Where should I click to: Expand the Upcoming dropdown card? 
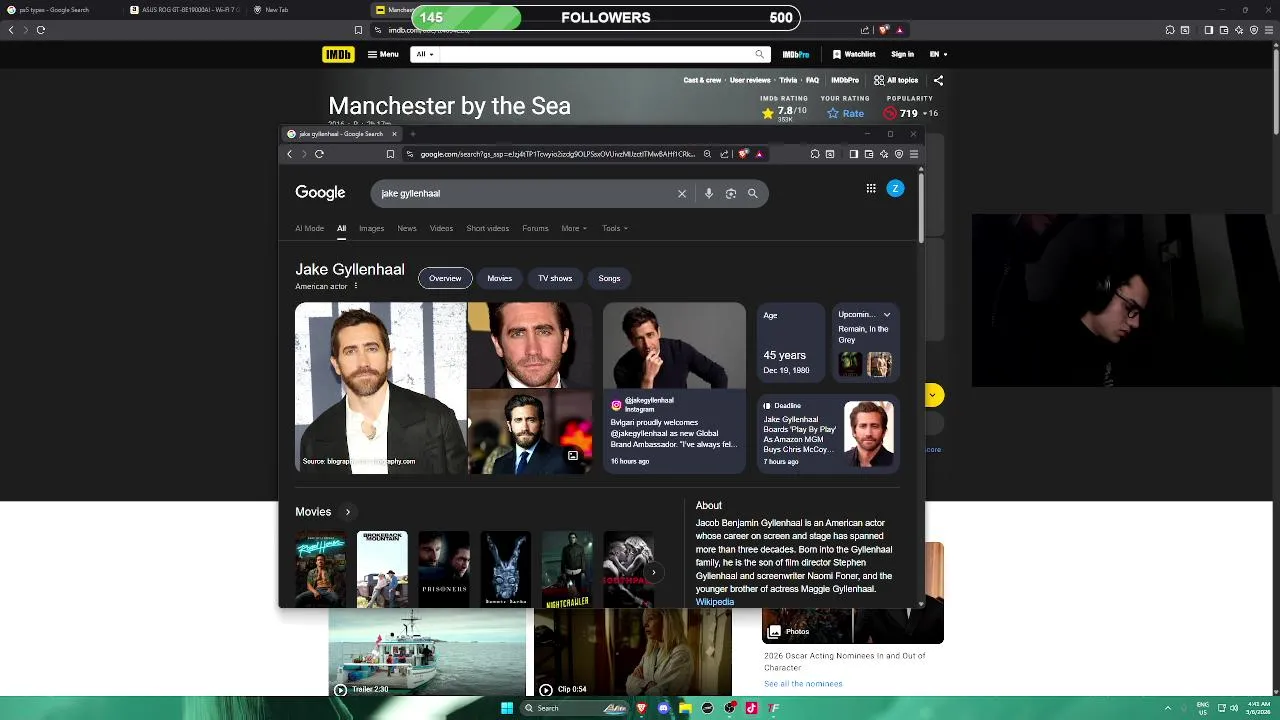(886, 315)
